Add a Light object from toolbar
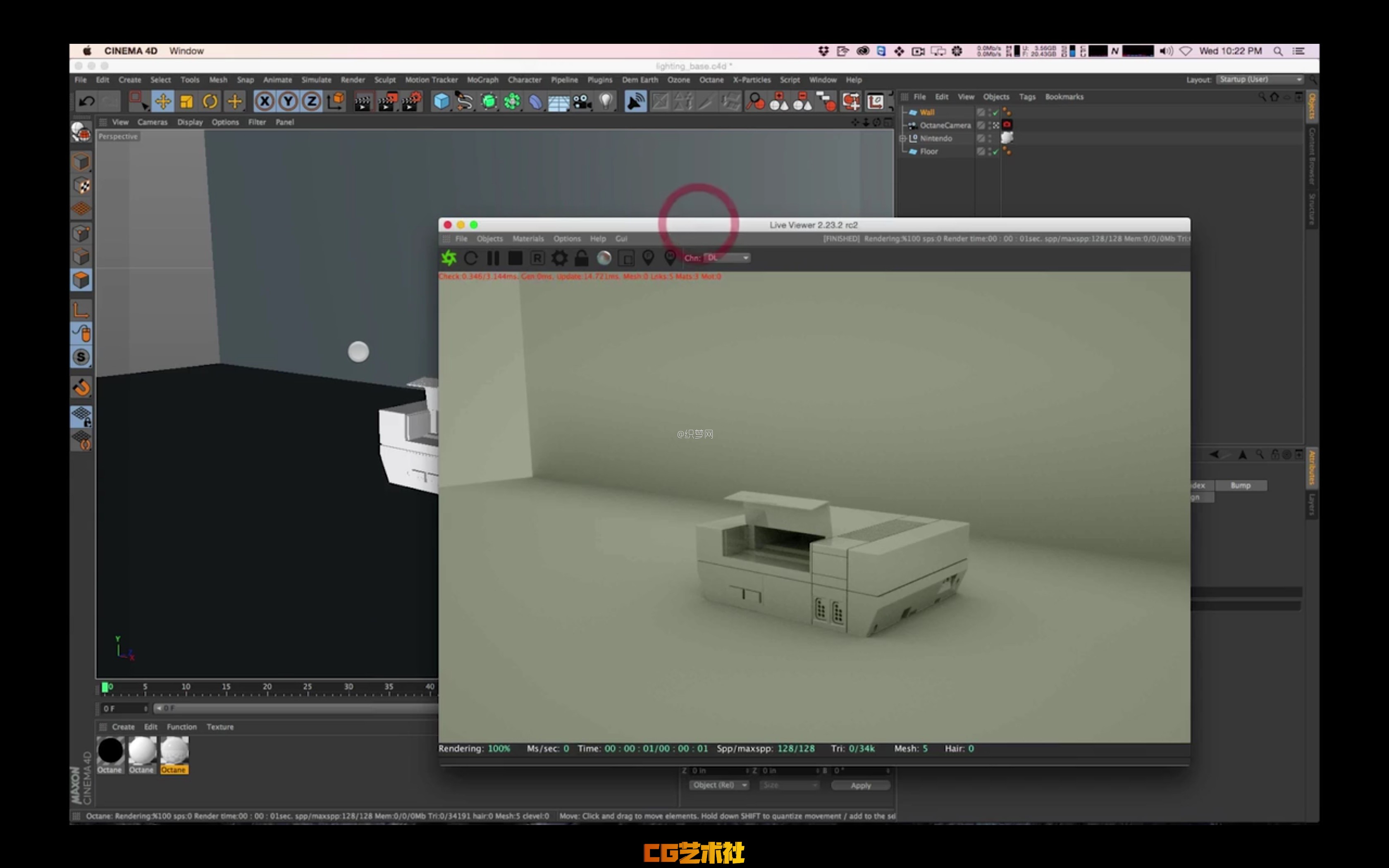 coord(606,102)
